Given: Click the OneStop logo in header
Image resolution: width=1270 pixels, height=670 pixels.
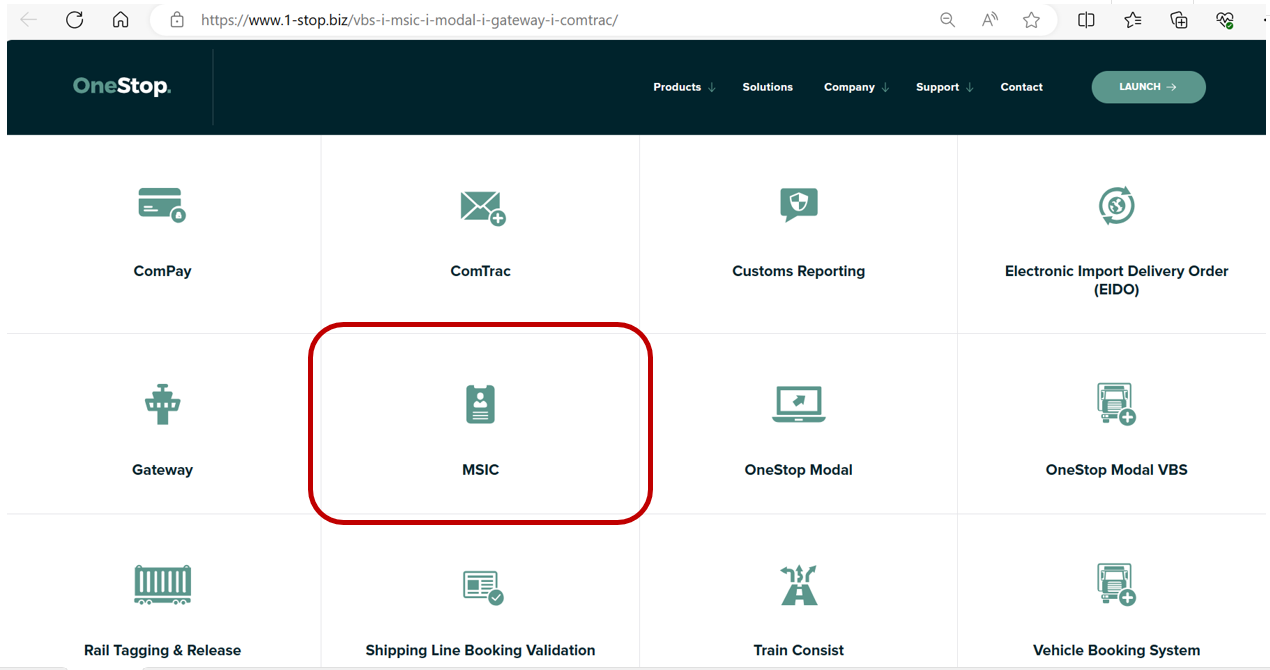Looking at the screenshot, I should [122, 87].
